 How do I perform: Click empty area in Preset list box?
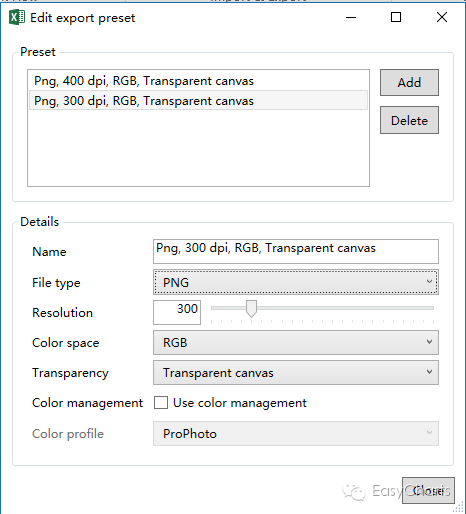198,148
